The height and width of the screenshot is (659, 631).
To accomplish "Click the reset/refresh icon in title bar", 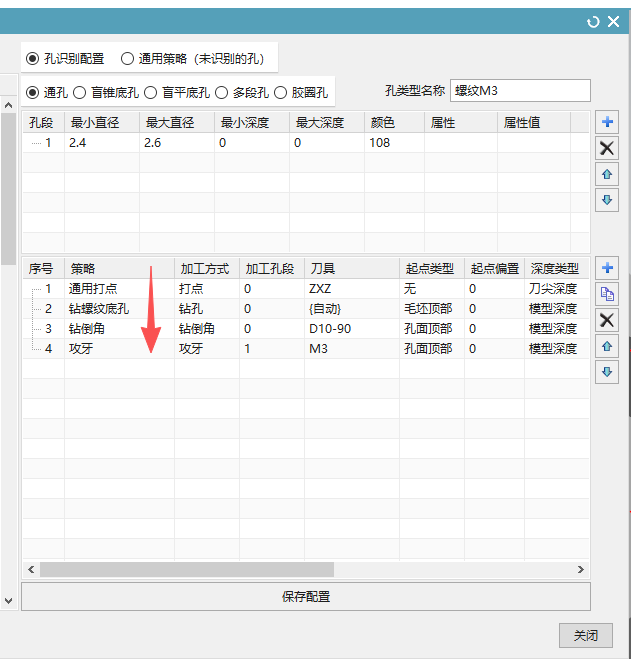I will [x=593, y=22].
